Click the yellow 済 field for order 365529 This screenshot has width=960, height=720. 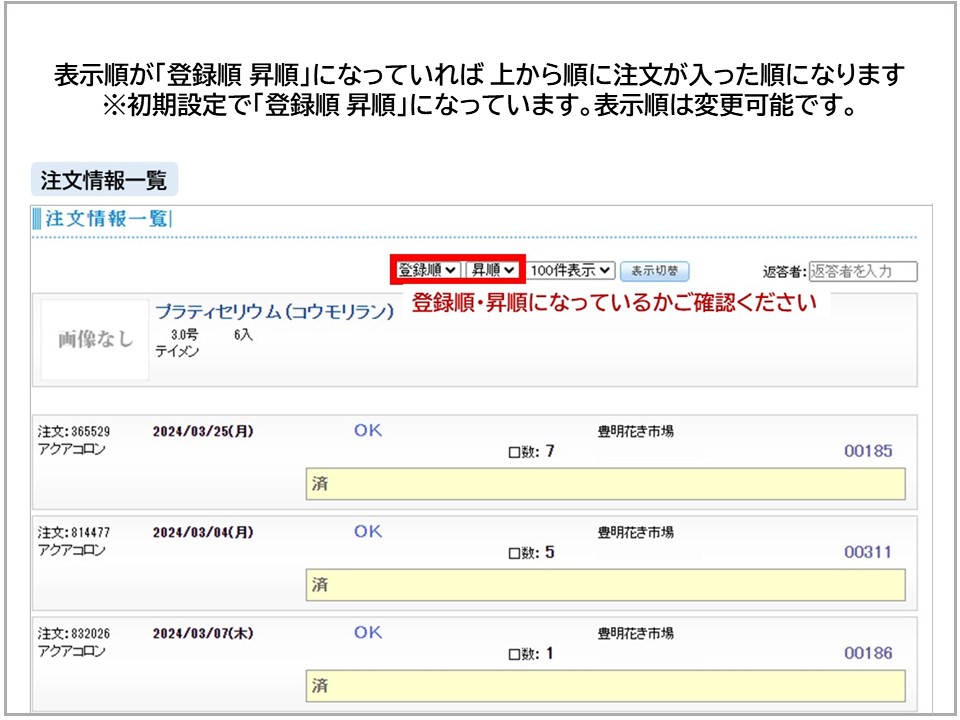[x=605, y=484]
